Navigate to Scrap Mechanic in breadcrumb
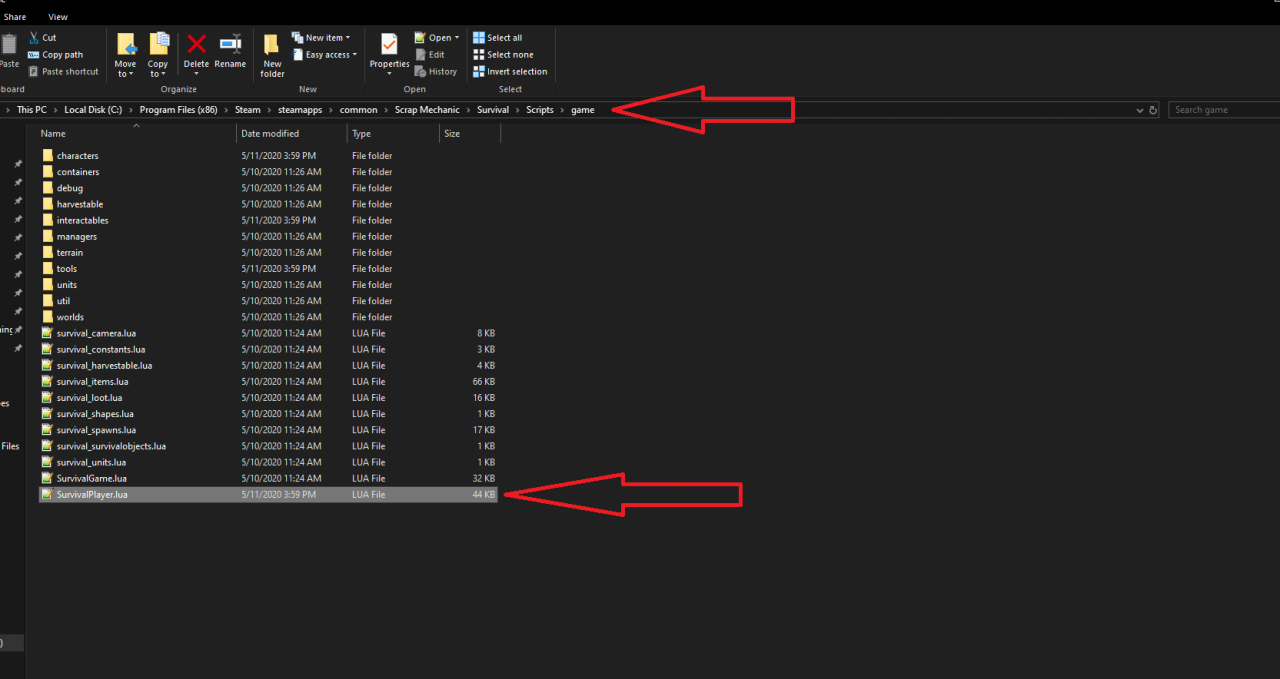The width and height of the screenshot is (1280, 679). [x=427, y=110]
